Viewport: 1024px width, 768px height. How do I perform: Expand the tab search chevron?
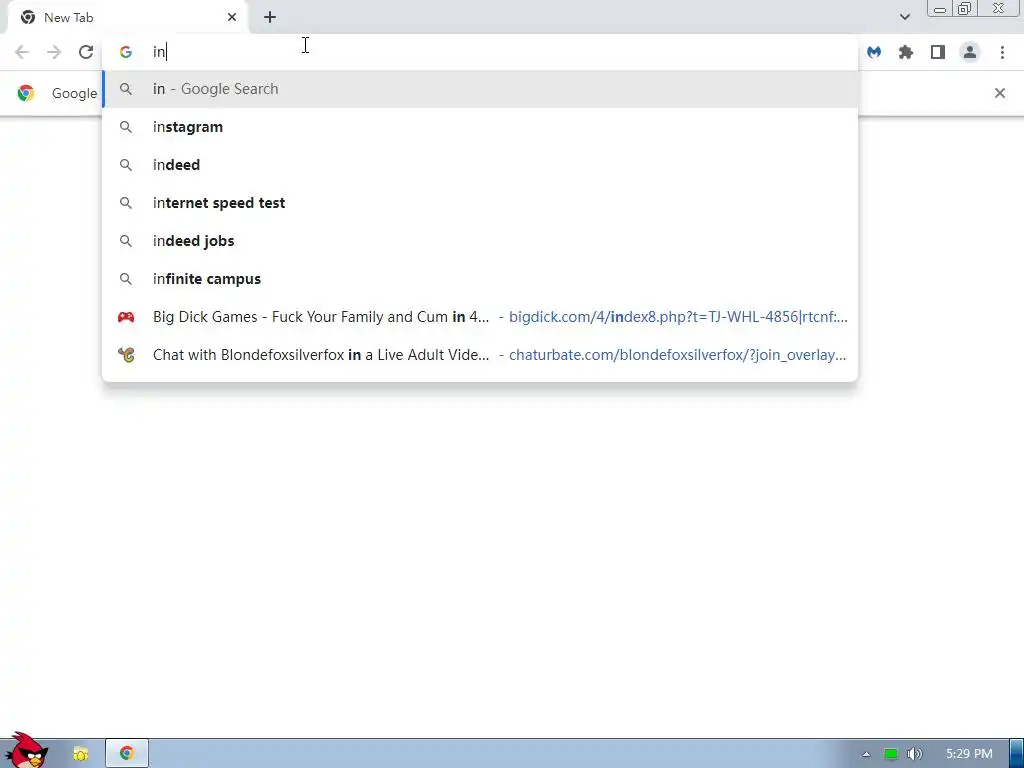tap(904, 17)
